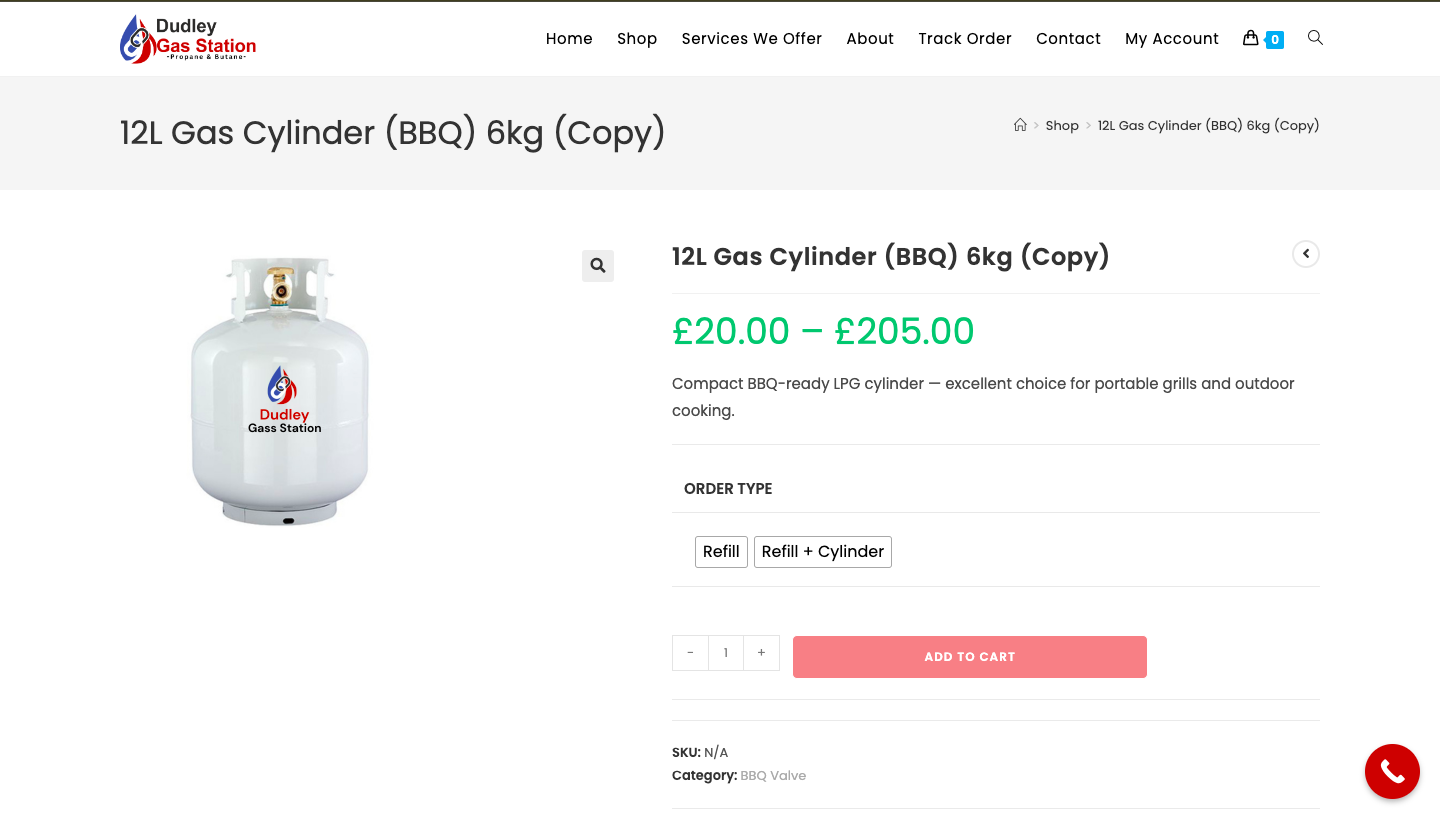Open Services We Offer page
Viewport: 1440px width, 814px height.
752,38
